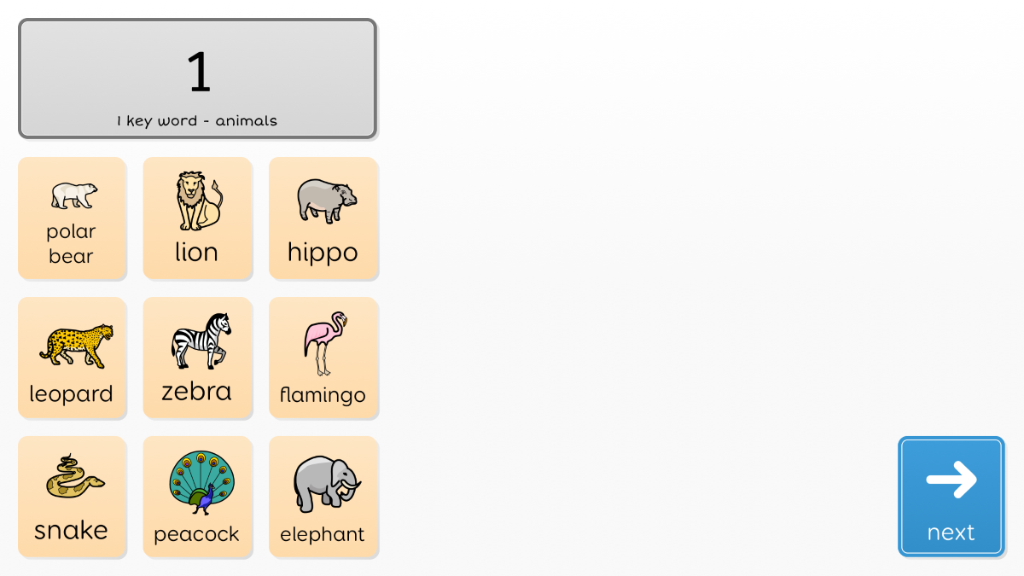The height and width of the screenshot is (576, 1024).
Task: Click the lion text label
Action: (x=196, y=252)
